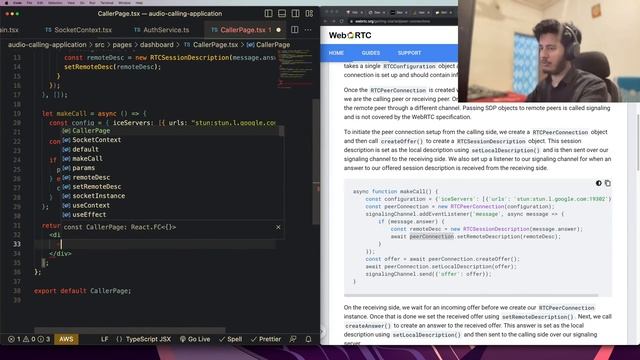Open problems errors and warnings status indicator

pos(29,339)
